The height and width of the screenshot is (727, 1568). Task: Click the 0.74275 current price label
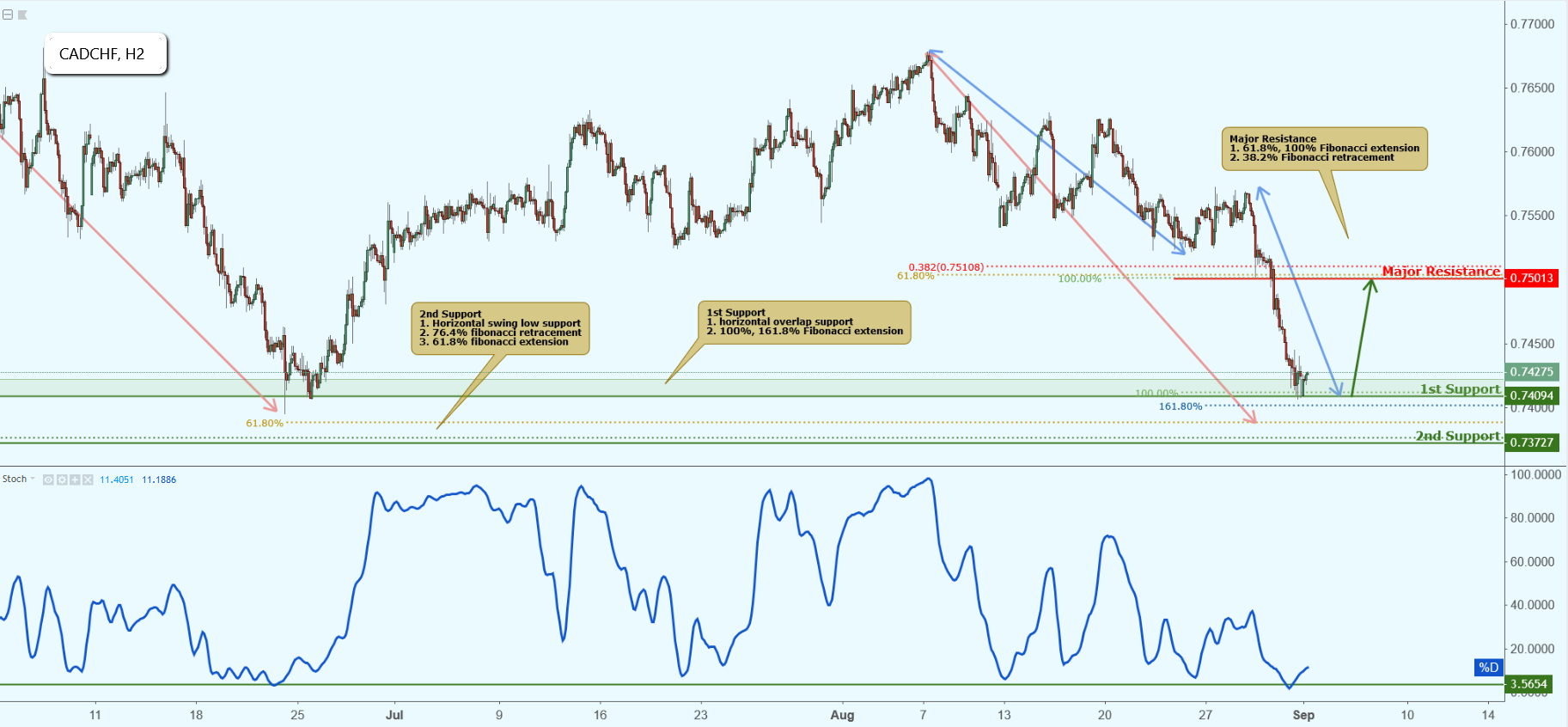coord(1532,372)
